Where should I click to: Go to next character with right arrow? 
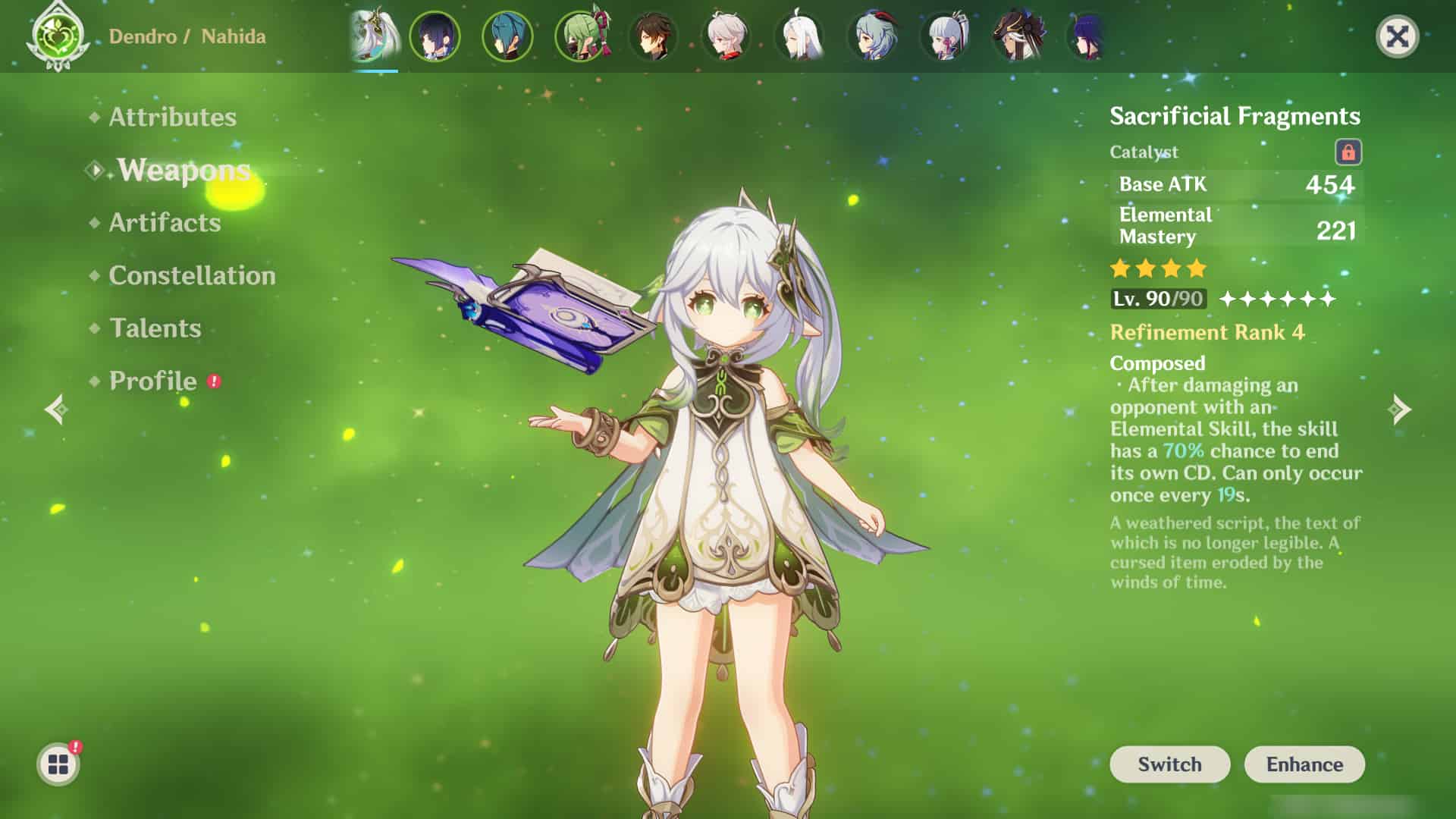coord(1399,409)
